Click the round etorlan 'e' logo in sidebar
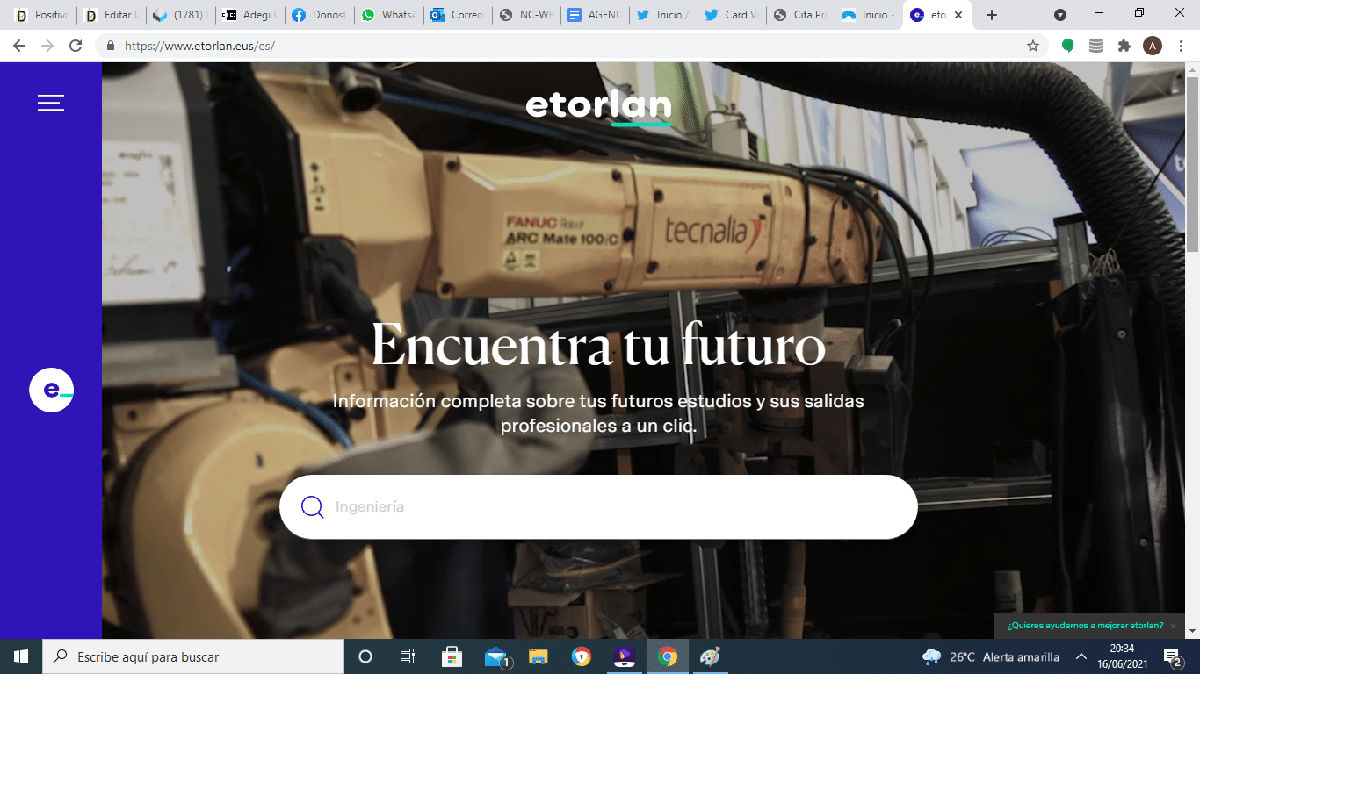The image size is (1366, 800). pos(51,390)
